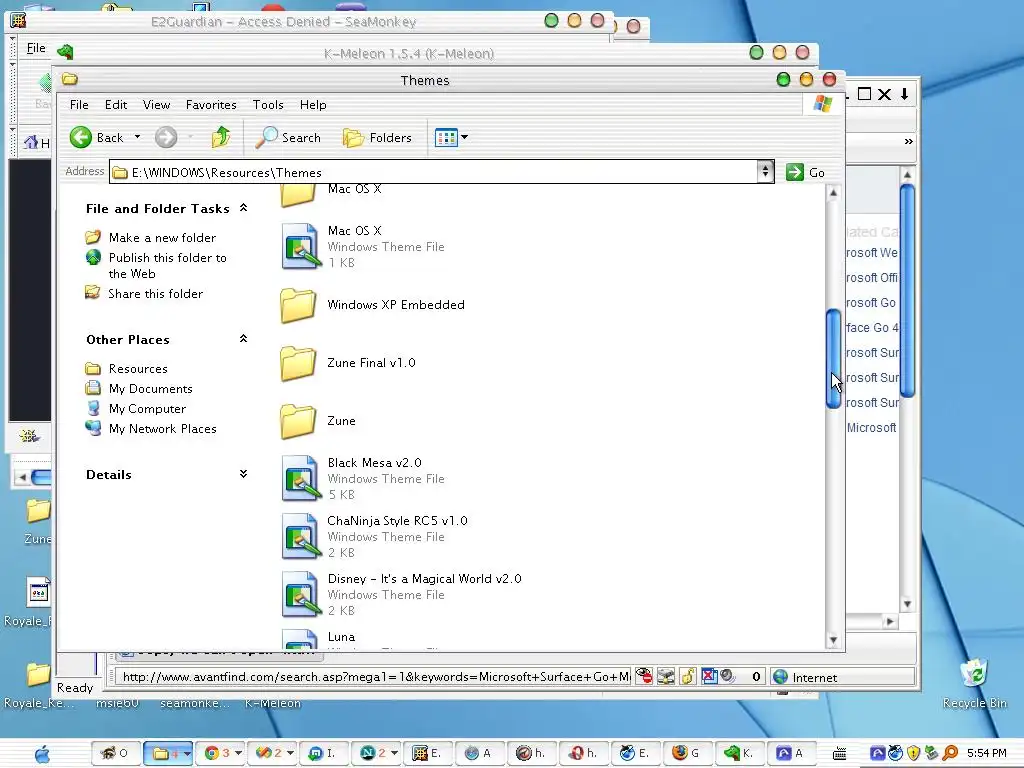
Task: Select the ChaNinja Style RC5 theme file icon
Action: (300, 536)
